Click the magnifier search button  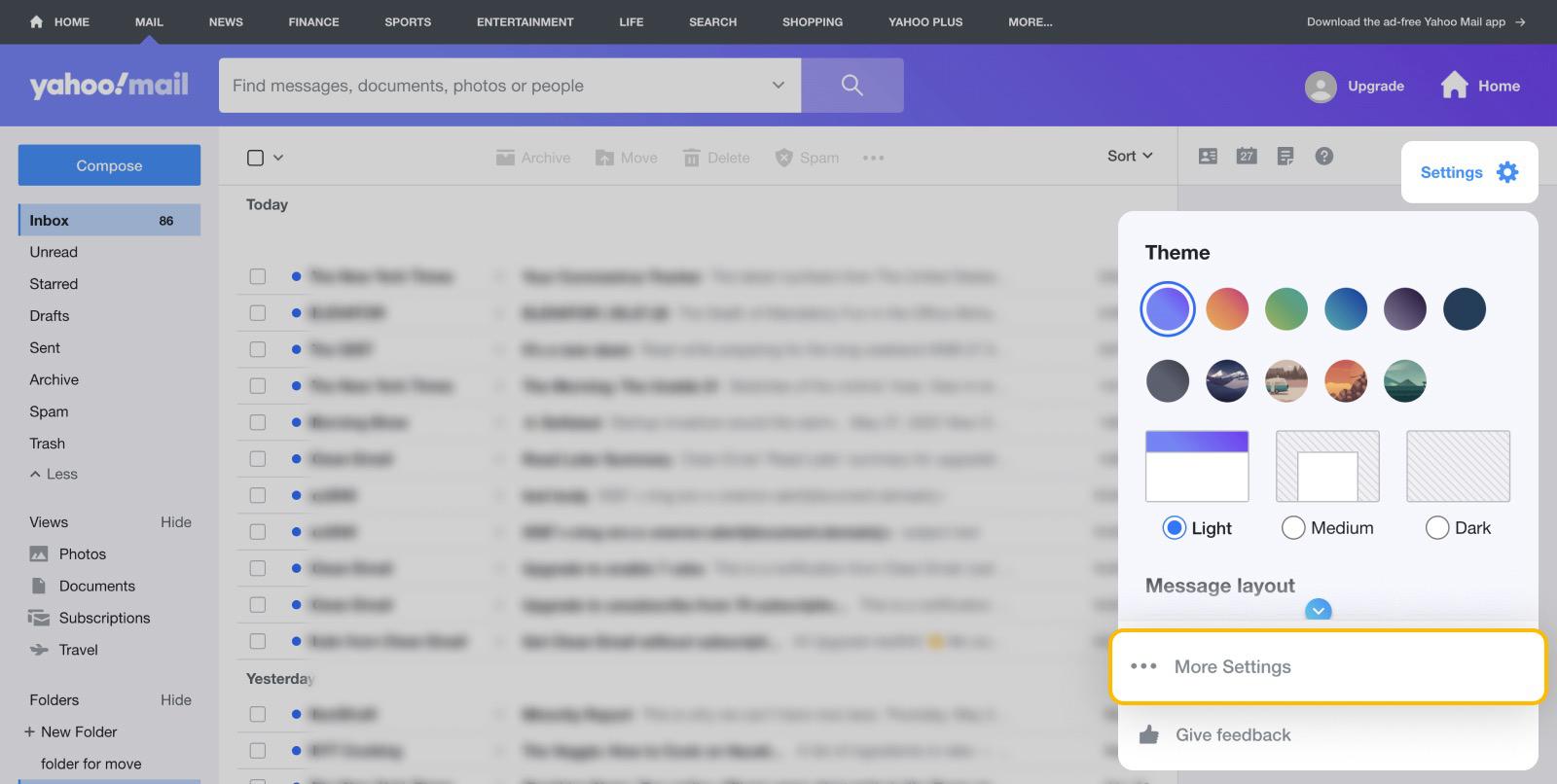[x=851, y=86]
